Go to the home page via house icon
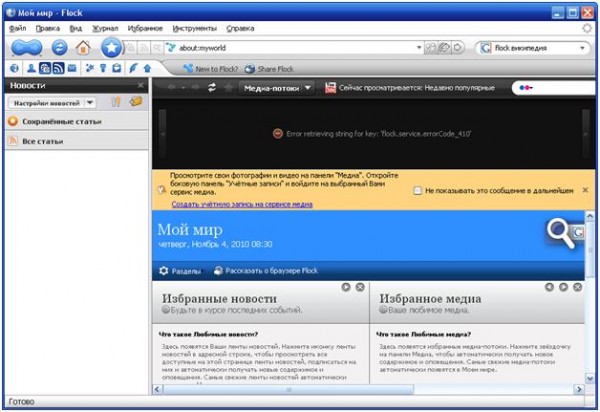 (83, 48)
